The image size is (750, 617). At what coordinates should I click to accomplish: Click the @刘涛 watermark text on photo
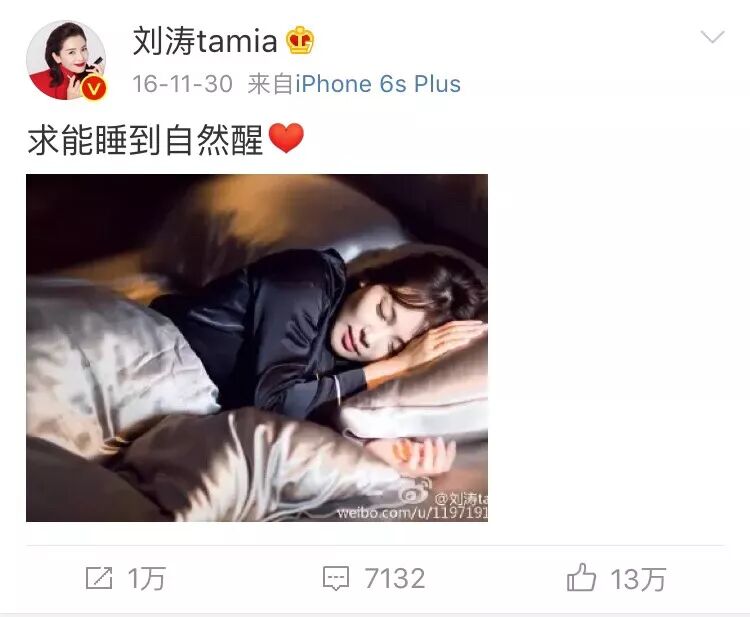(x=461, y=499)
